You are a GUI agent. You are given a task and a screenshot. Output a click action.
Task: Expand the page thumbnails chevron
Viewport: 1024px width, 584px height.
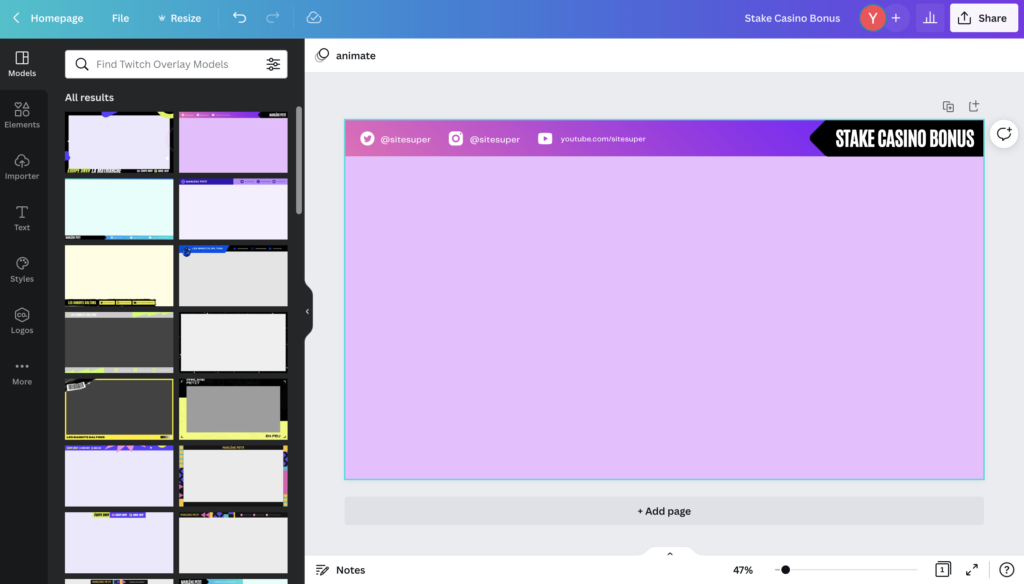pos(669,554)
